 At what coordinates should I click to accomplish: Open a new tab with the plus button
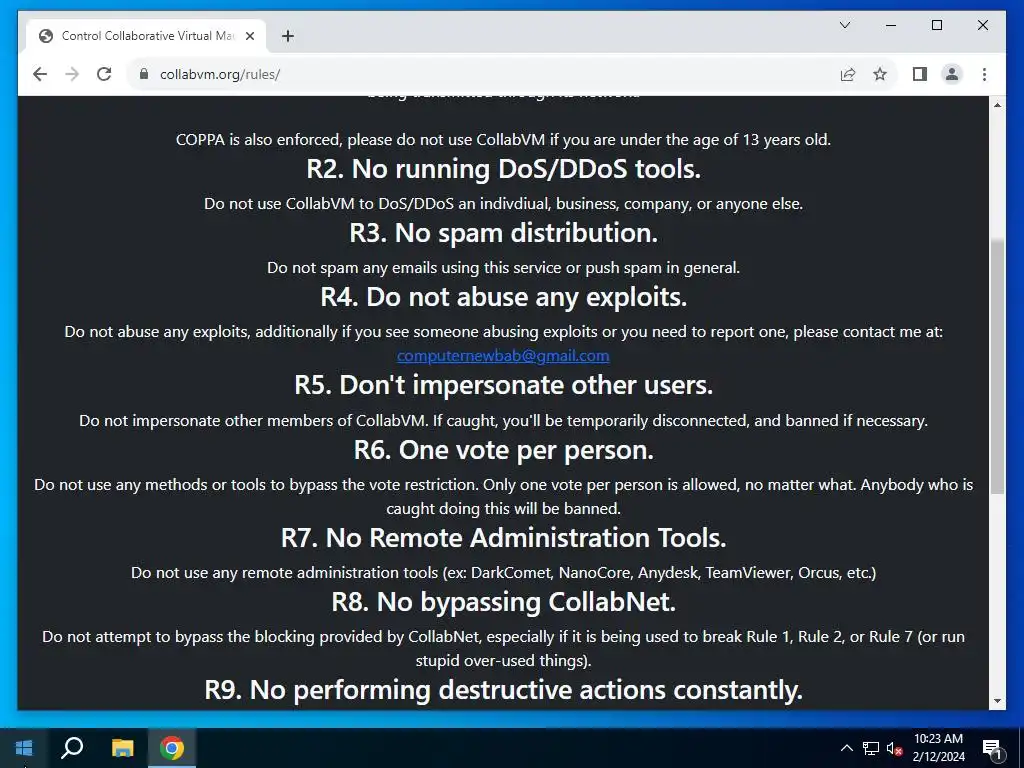[x=287, y=36]
